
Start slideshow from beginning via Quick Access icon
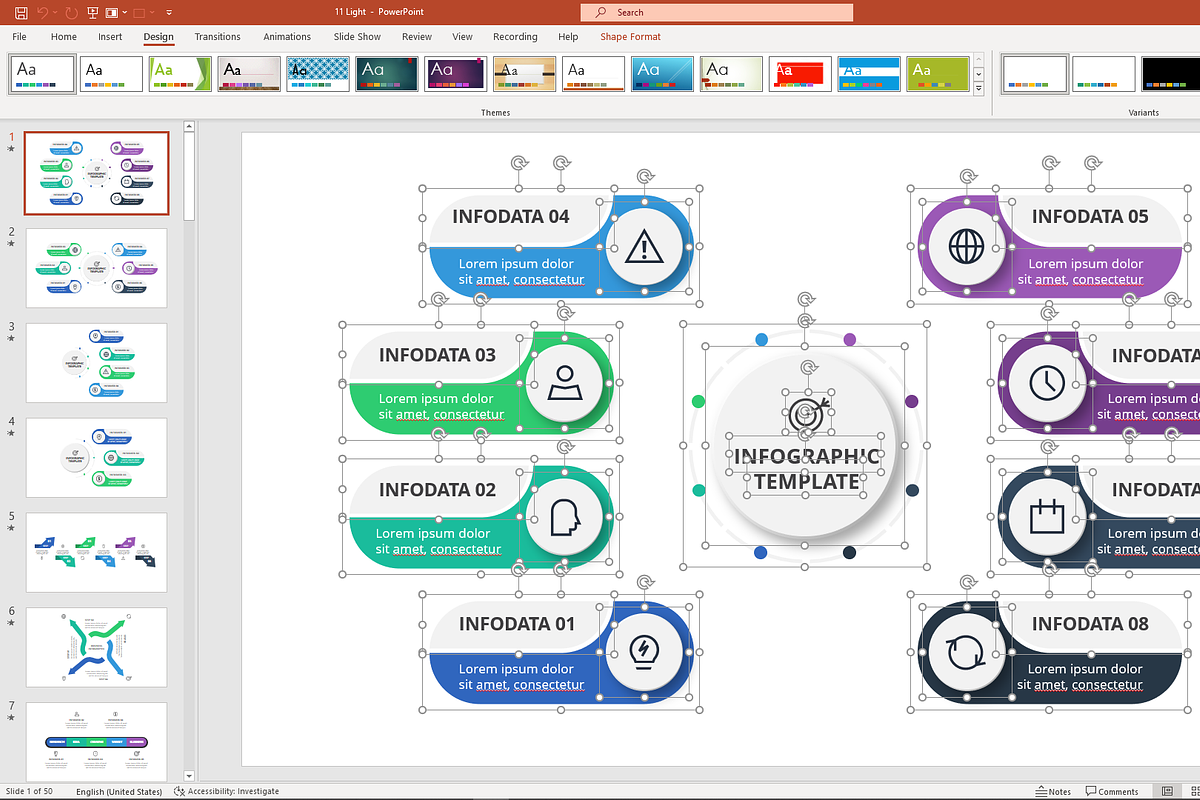click(93, 13)
